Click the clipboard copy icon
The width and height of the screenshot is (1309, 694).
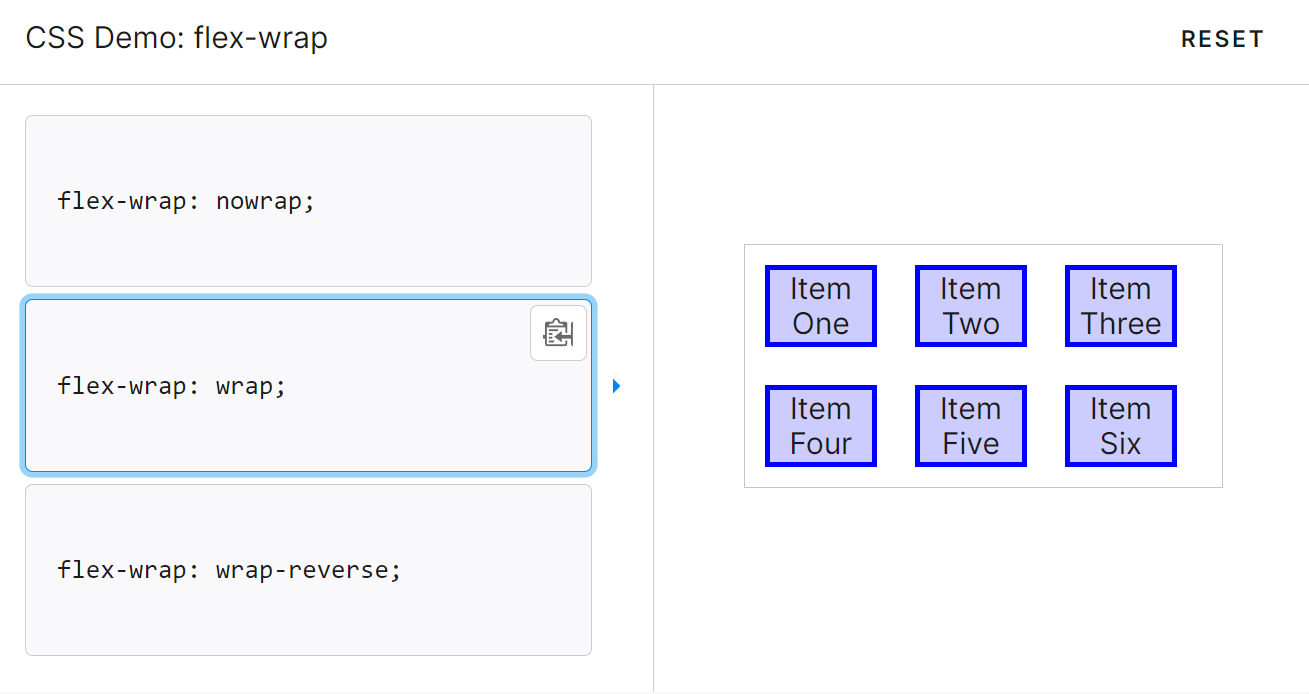[558, 332]
